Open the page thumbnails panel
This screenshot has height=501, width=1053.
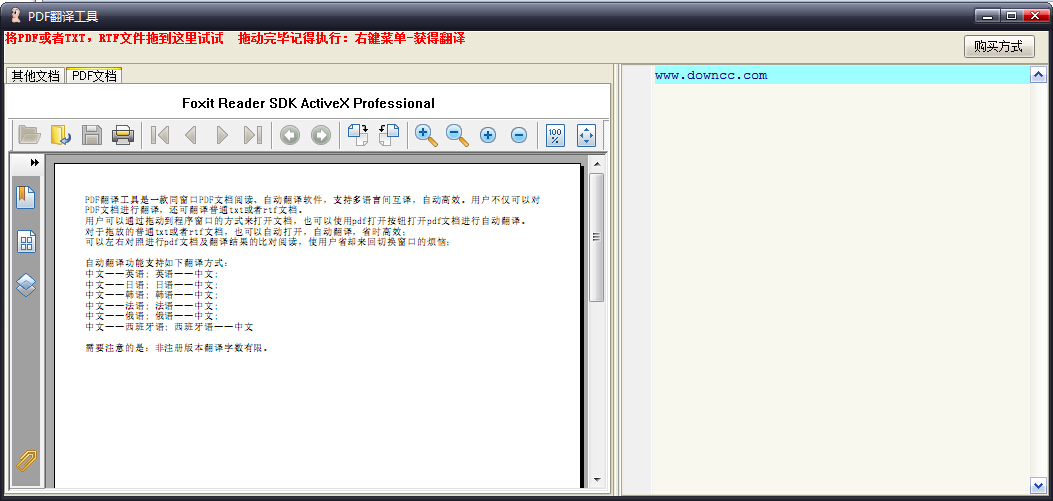coord(26,242)
